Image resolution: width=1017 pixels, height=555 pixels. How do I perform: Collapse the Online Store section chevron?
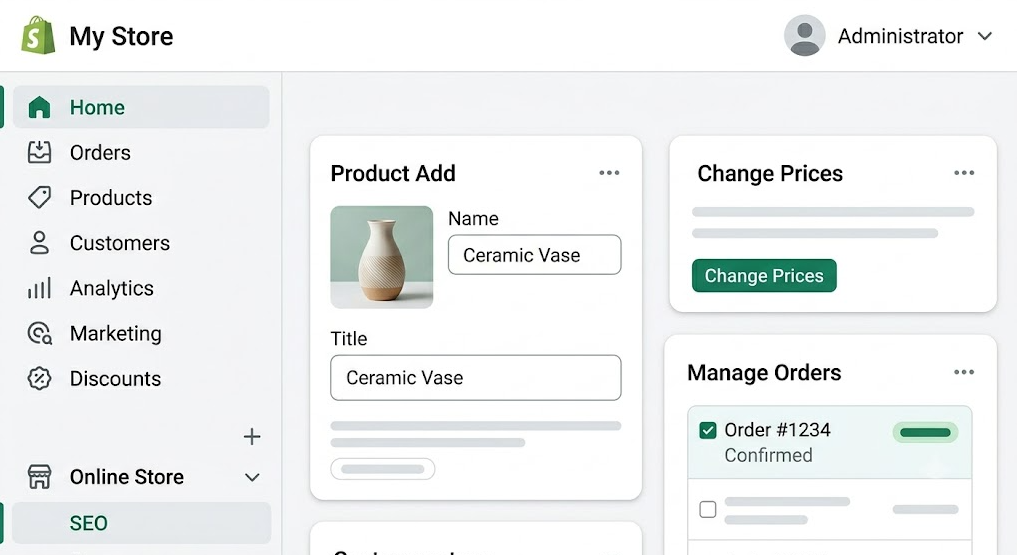click(x=252, y=477)
